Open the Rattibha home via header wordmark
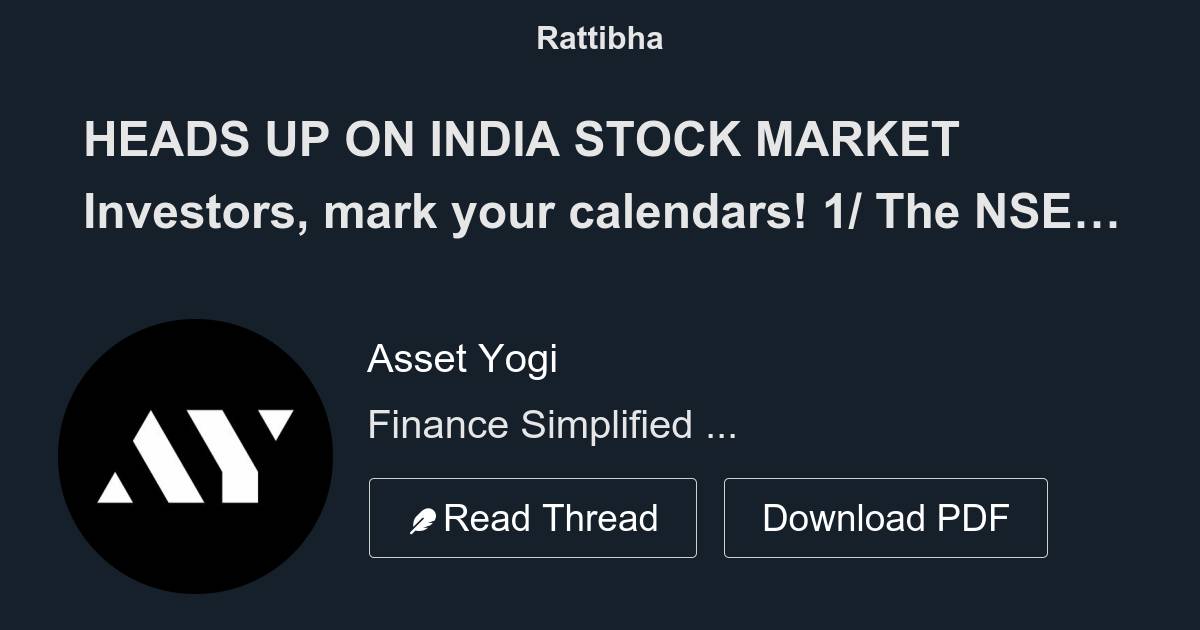 600,38
